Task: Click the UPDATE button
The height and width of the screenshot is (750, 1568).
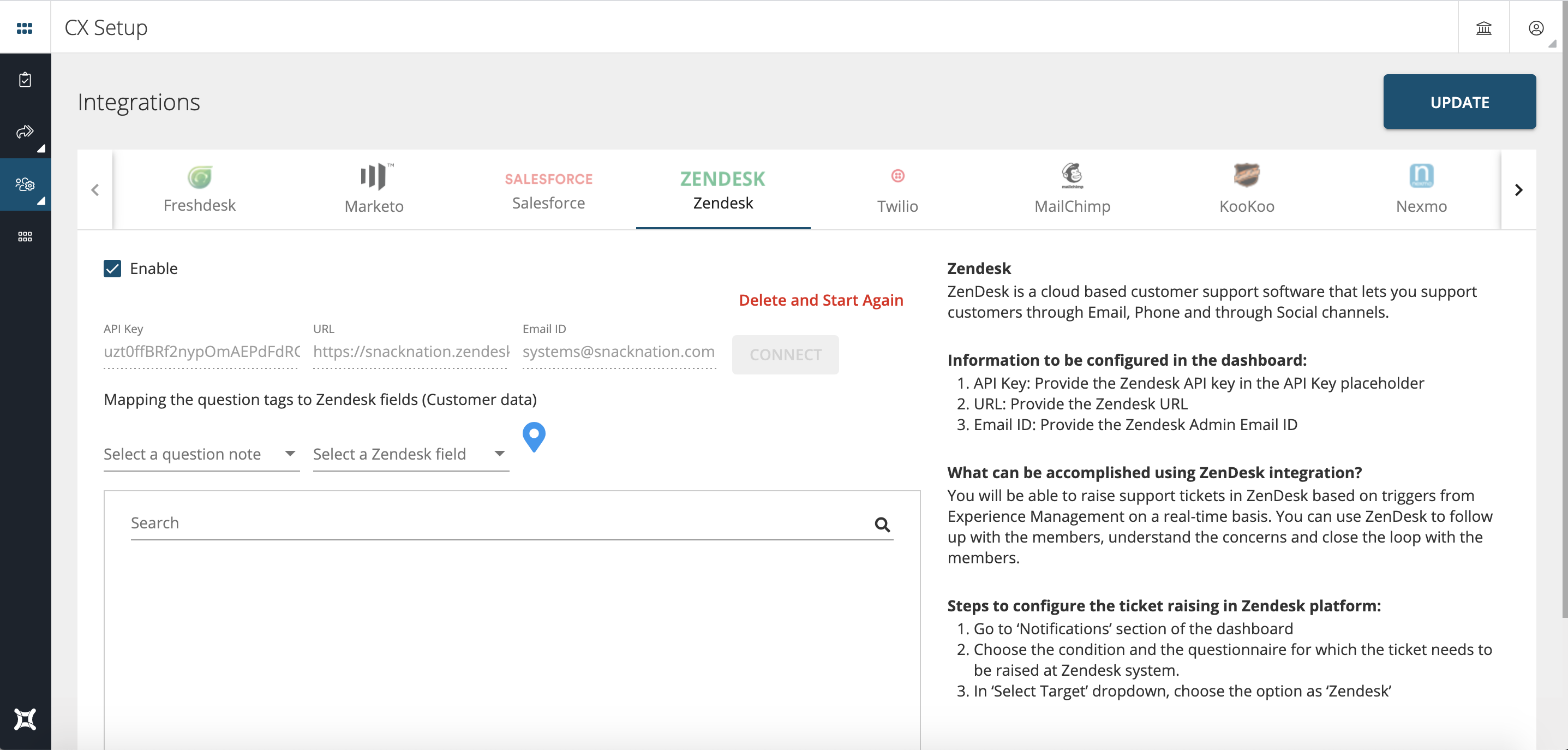Action: [x=1459, y=102]
